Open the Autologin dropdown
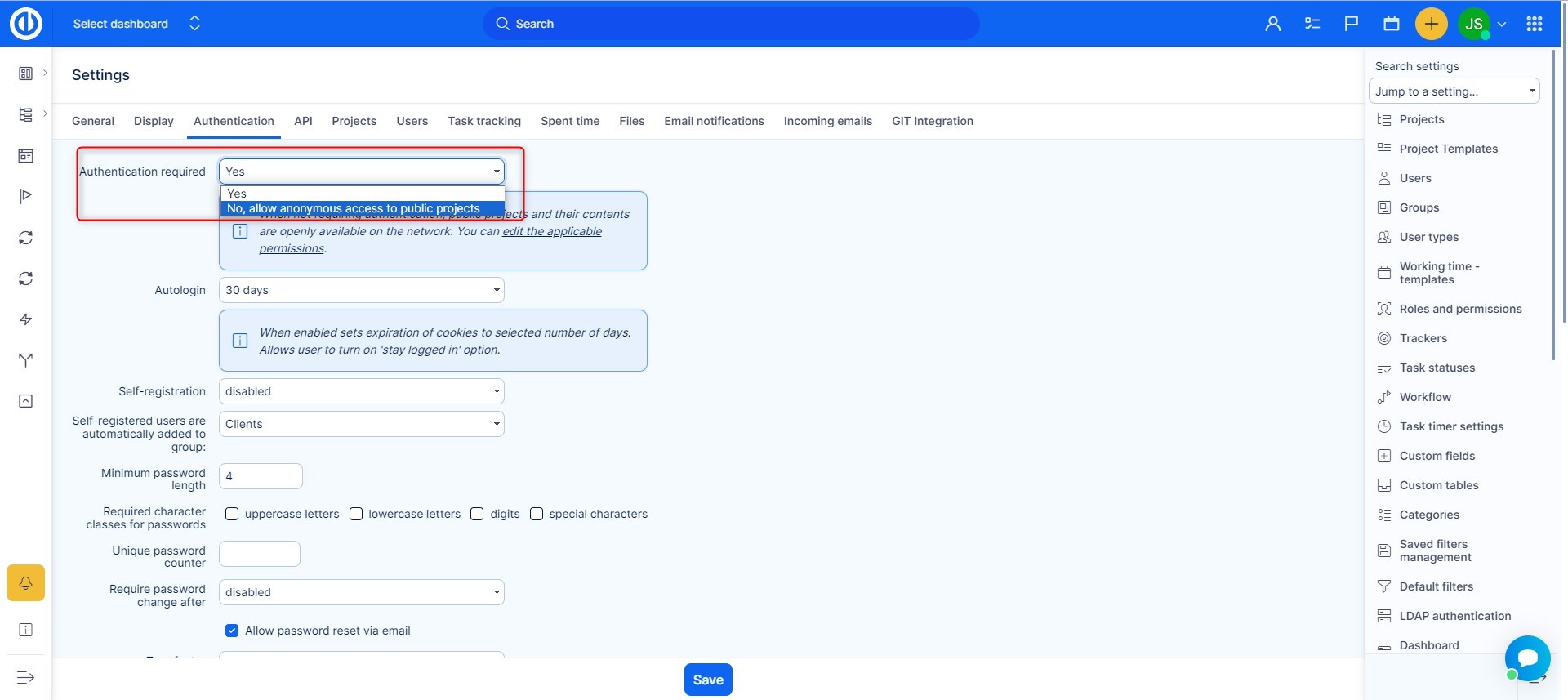This screenshot has width=1568, height=700. pos(361,290)
